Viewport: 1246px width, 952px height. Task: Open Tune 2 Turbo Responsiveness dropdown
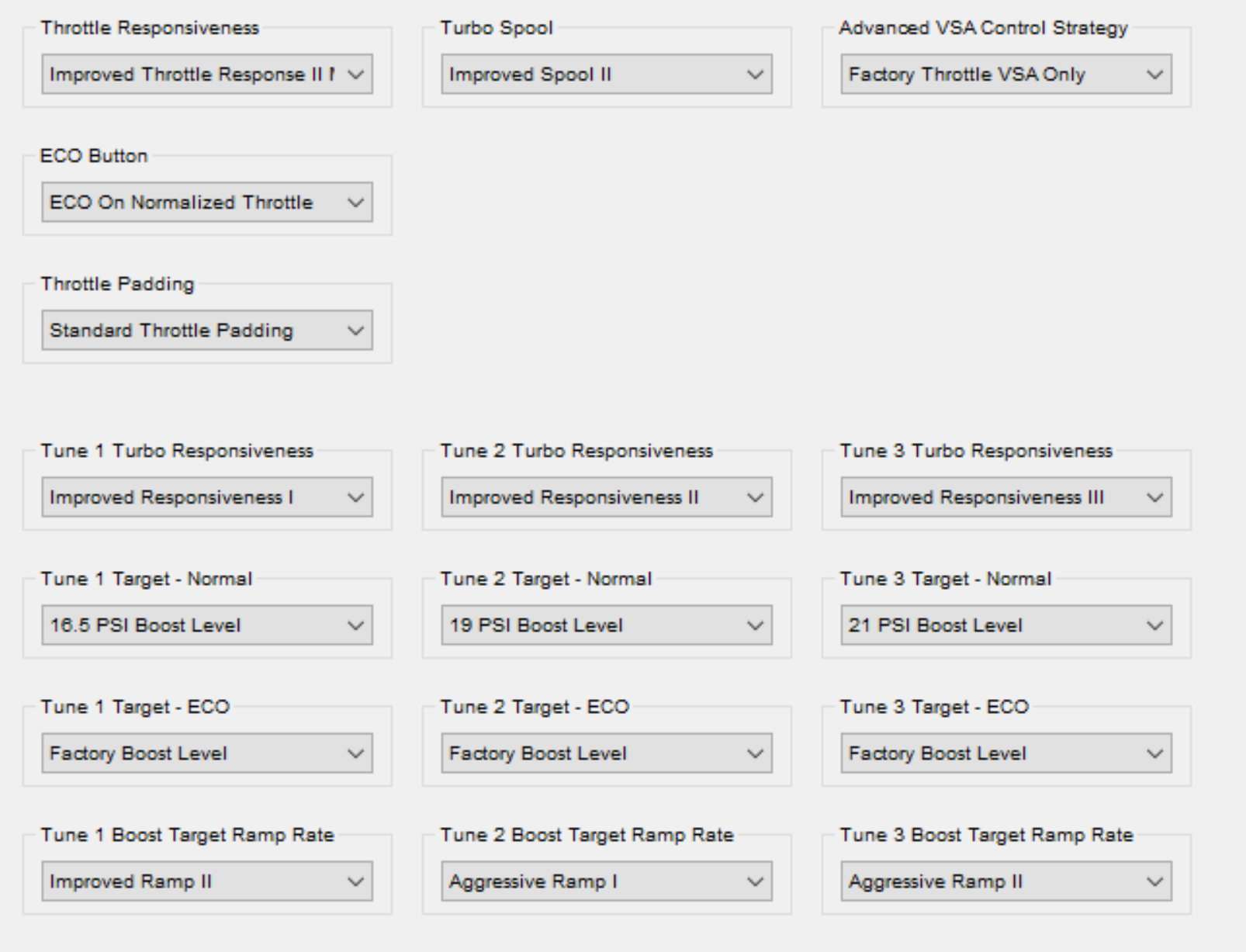click(607, 497)
